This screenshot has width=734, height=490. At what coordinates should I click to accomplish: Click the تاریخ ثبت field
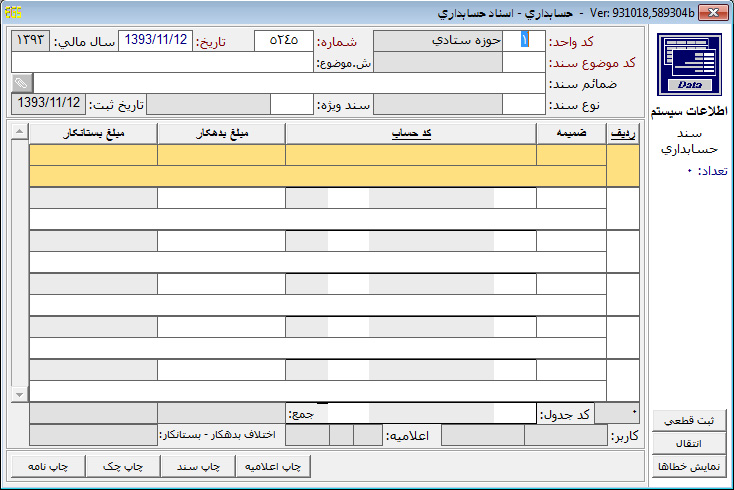49,104
